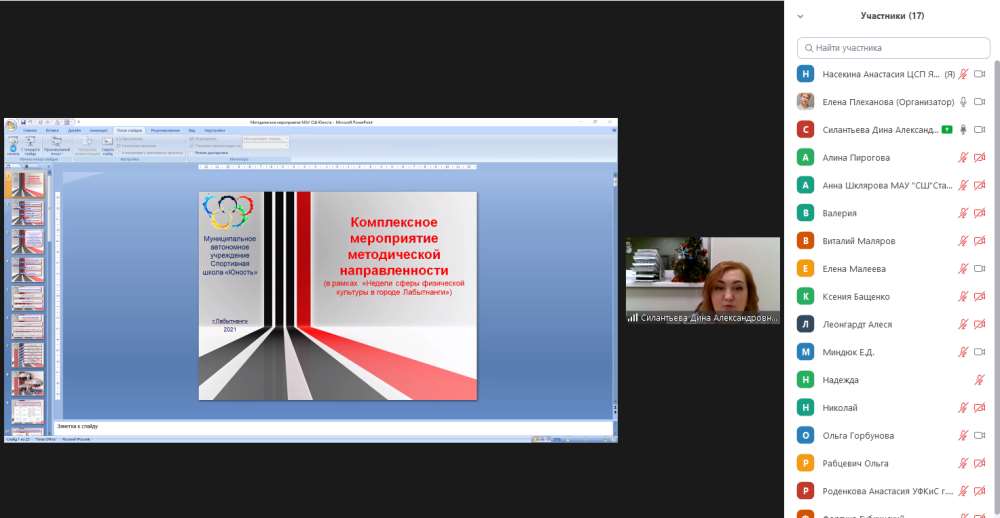Click Силантьева Дина's active microphone icon

pyautogui.click(x=964, y=130)
